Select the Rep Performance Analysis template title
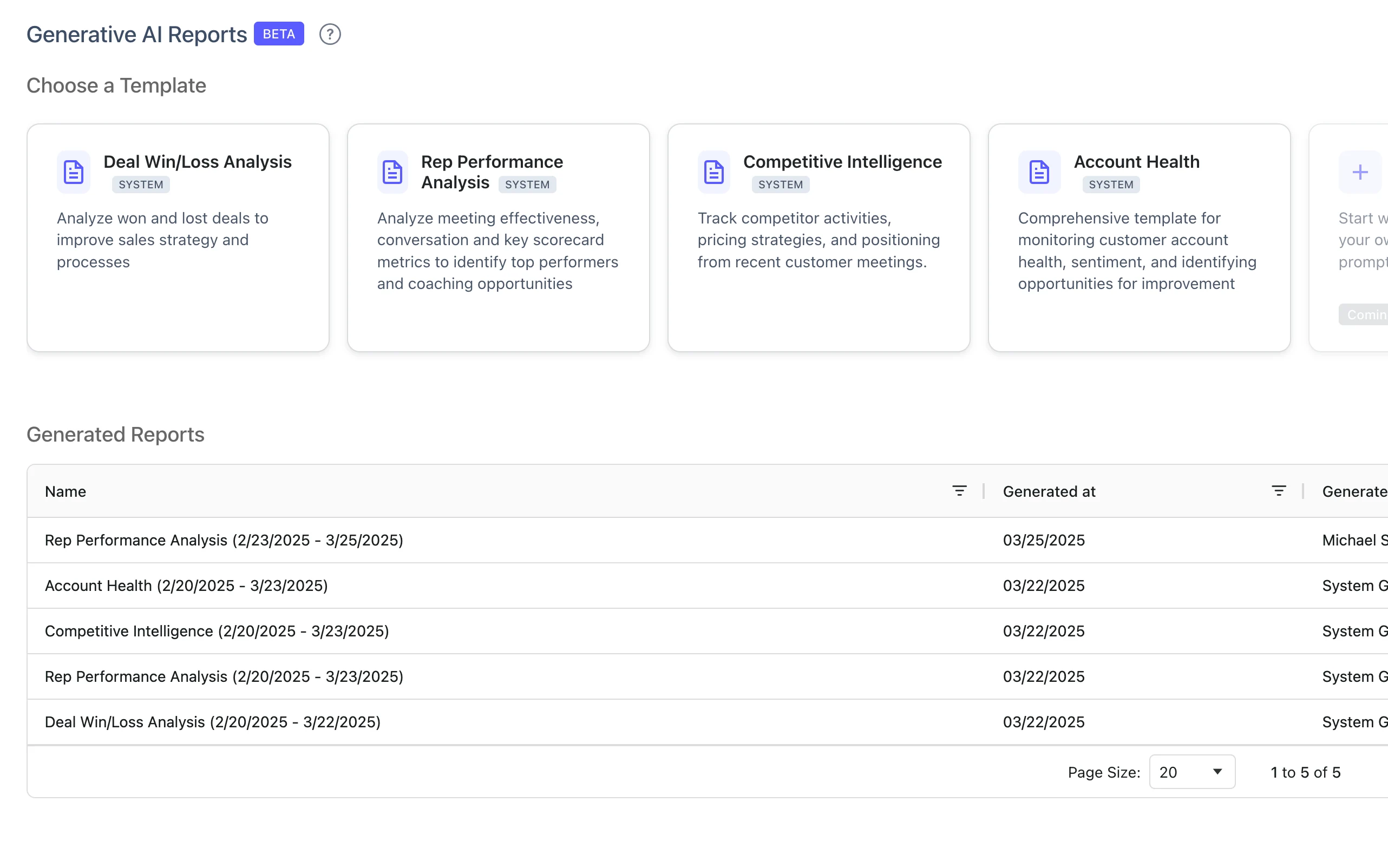This screenshot has width=1388, height=868. click(x=492, y=172)
